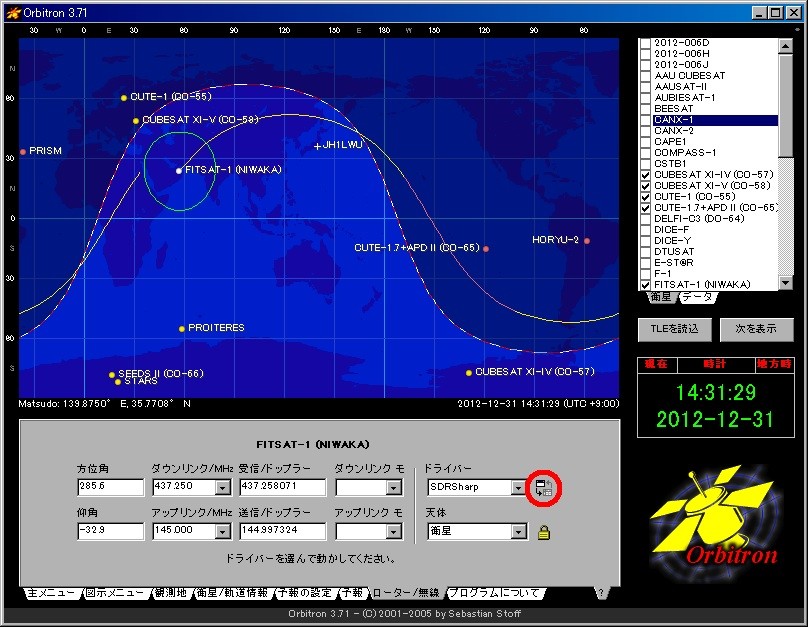
Task: Open the プログラムについて tab
Action: coord(494,593)
